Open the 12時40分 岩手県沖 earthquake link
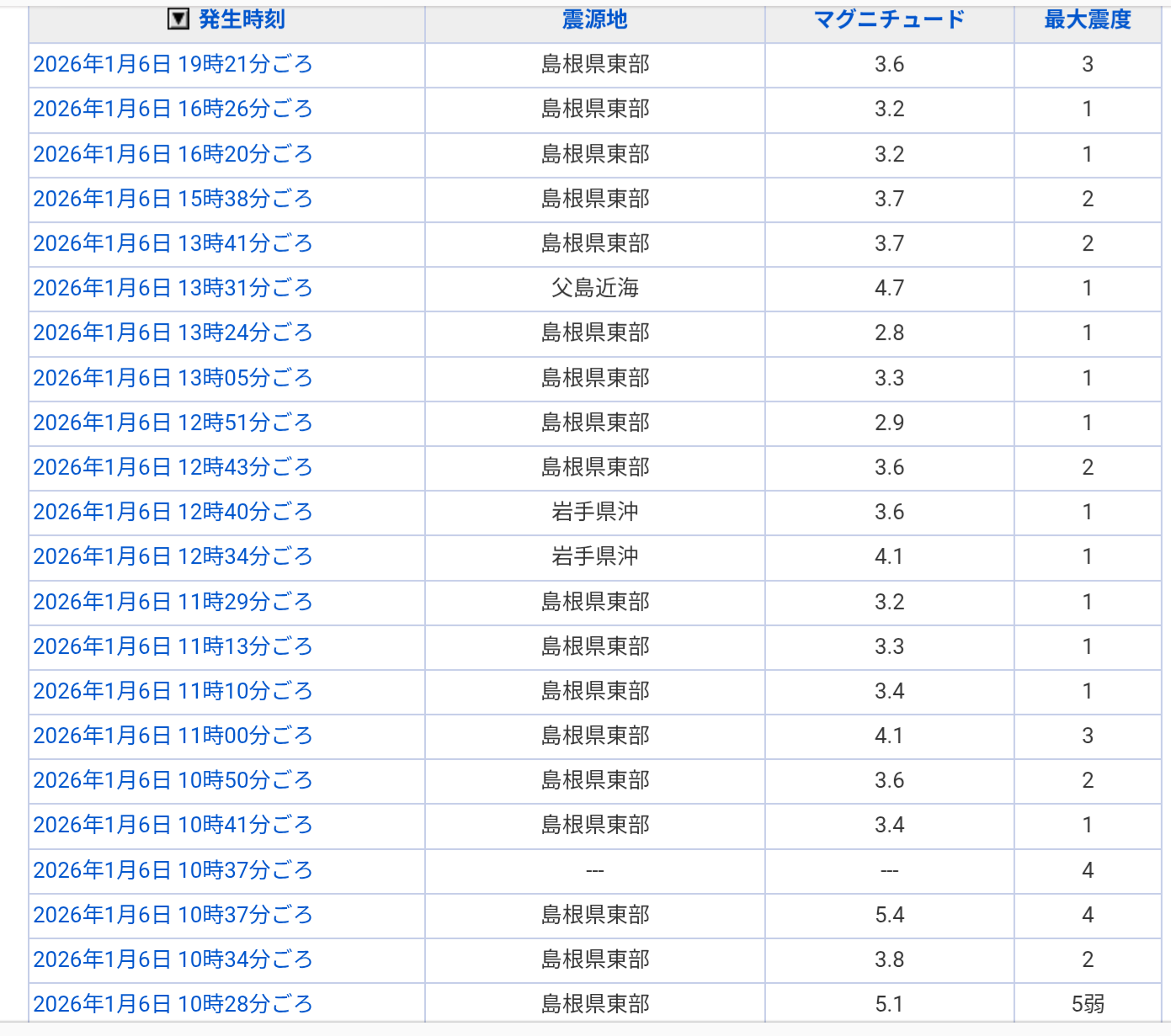This screenshot has height=1036, width=1171. (173, 512)
